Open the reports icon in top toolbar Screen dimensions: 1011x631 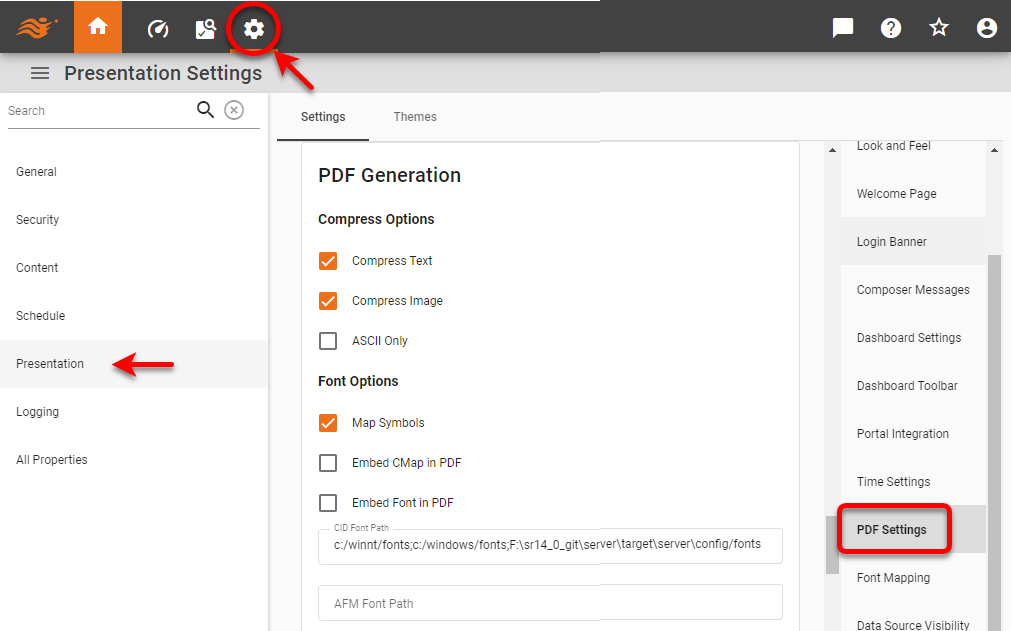pyautogui.click(x=205, y=27)
